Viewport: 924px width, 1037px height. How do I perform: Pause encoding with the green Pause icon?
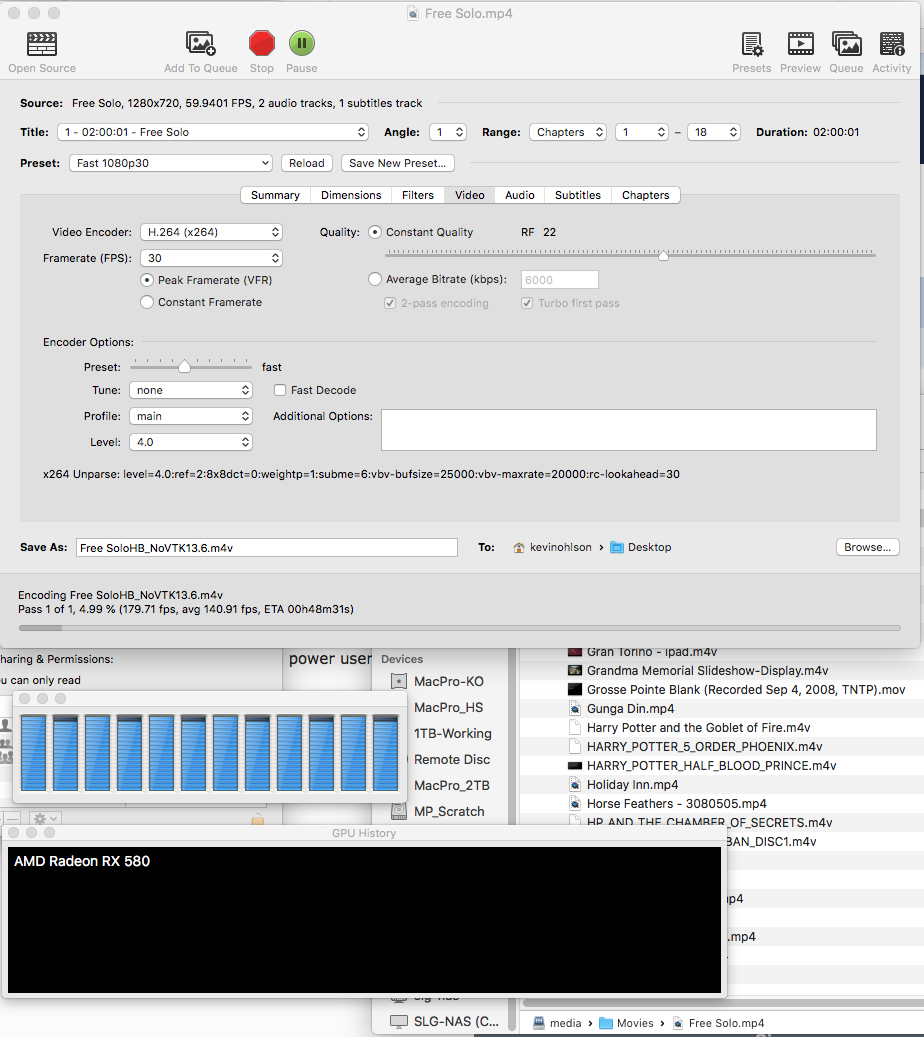(302, 44)
